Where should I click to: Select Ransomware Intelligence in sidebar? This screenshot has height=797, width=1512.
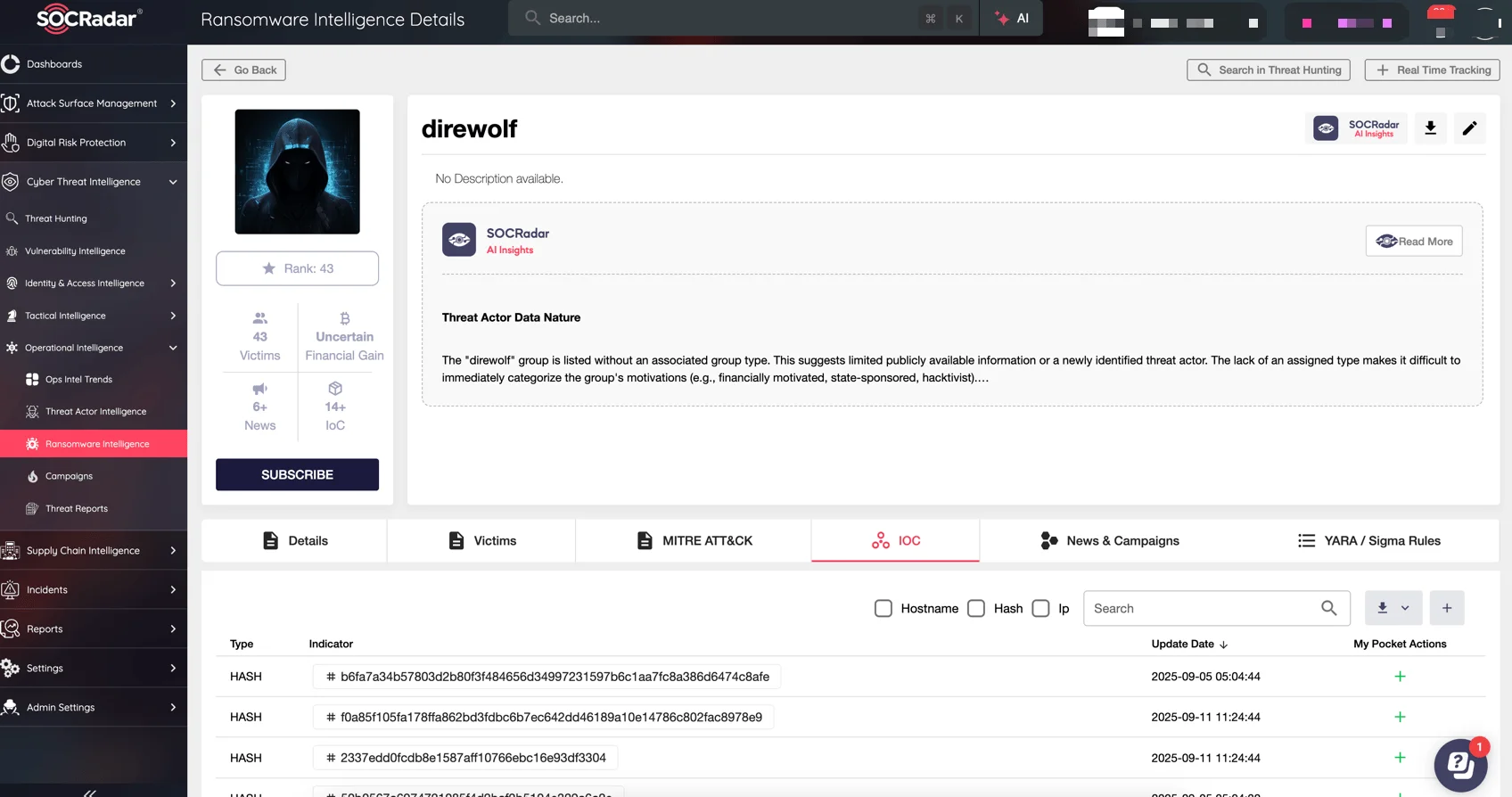tap(94, 444)
